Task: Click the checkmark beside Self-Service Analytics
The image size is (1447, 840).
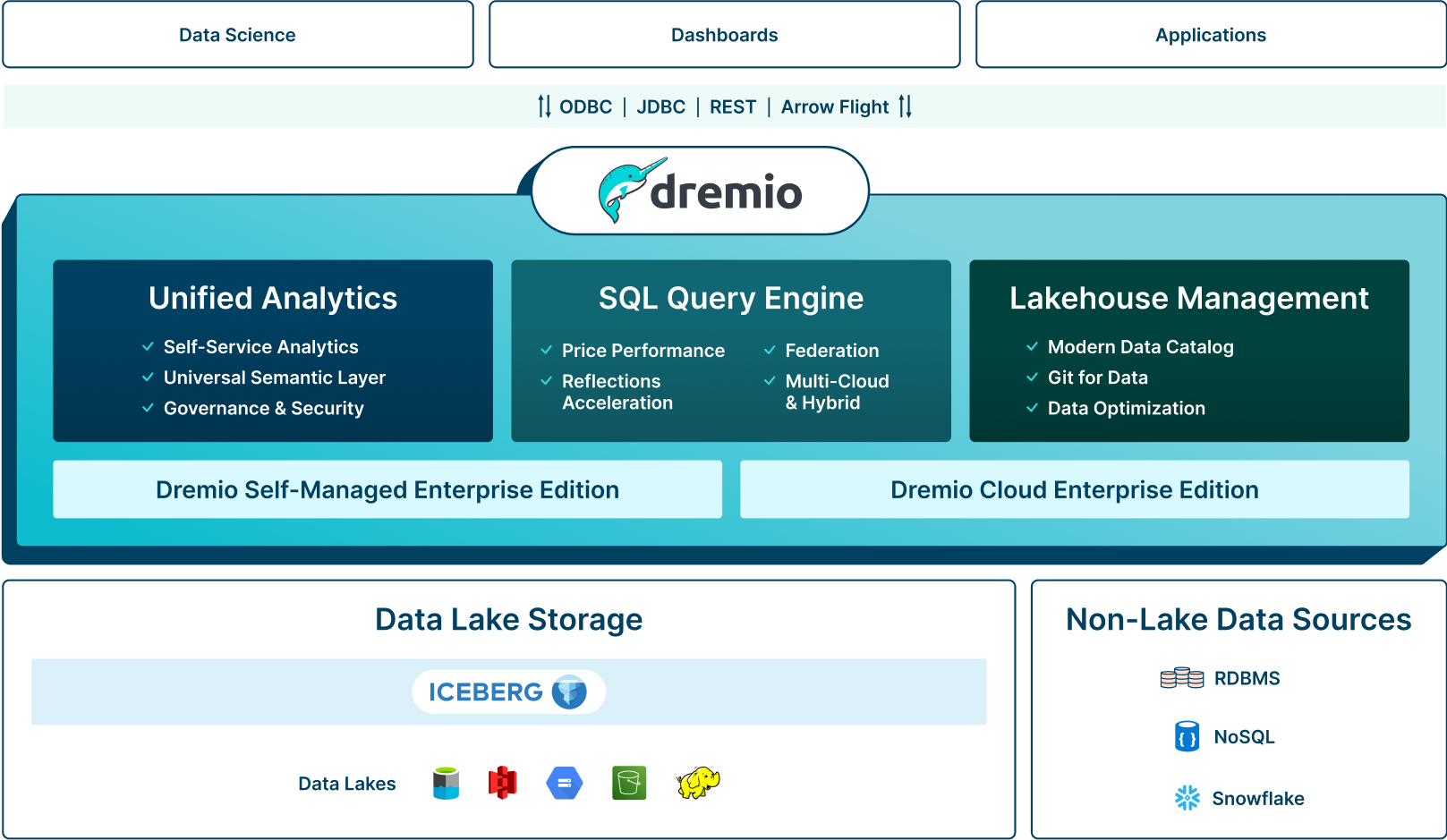Action: 148,346
